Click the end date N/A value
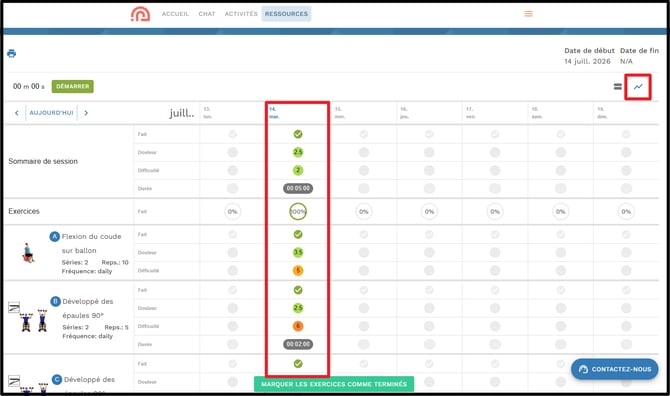 (x=626, y=62)
